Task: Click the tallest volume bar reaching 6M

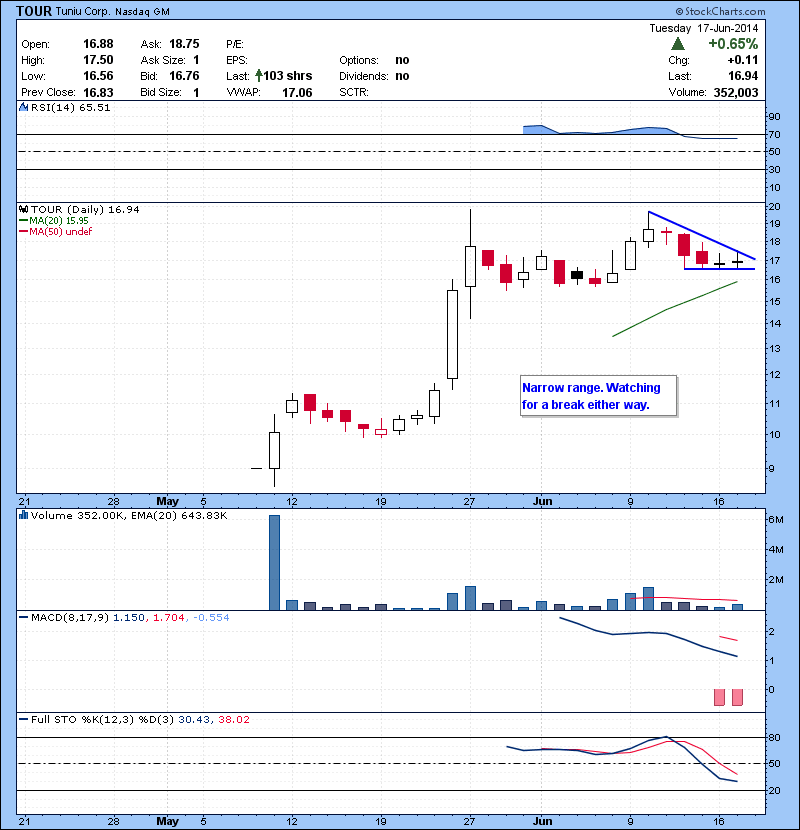Action: click(274, 563)
